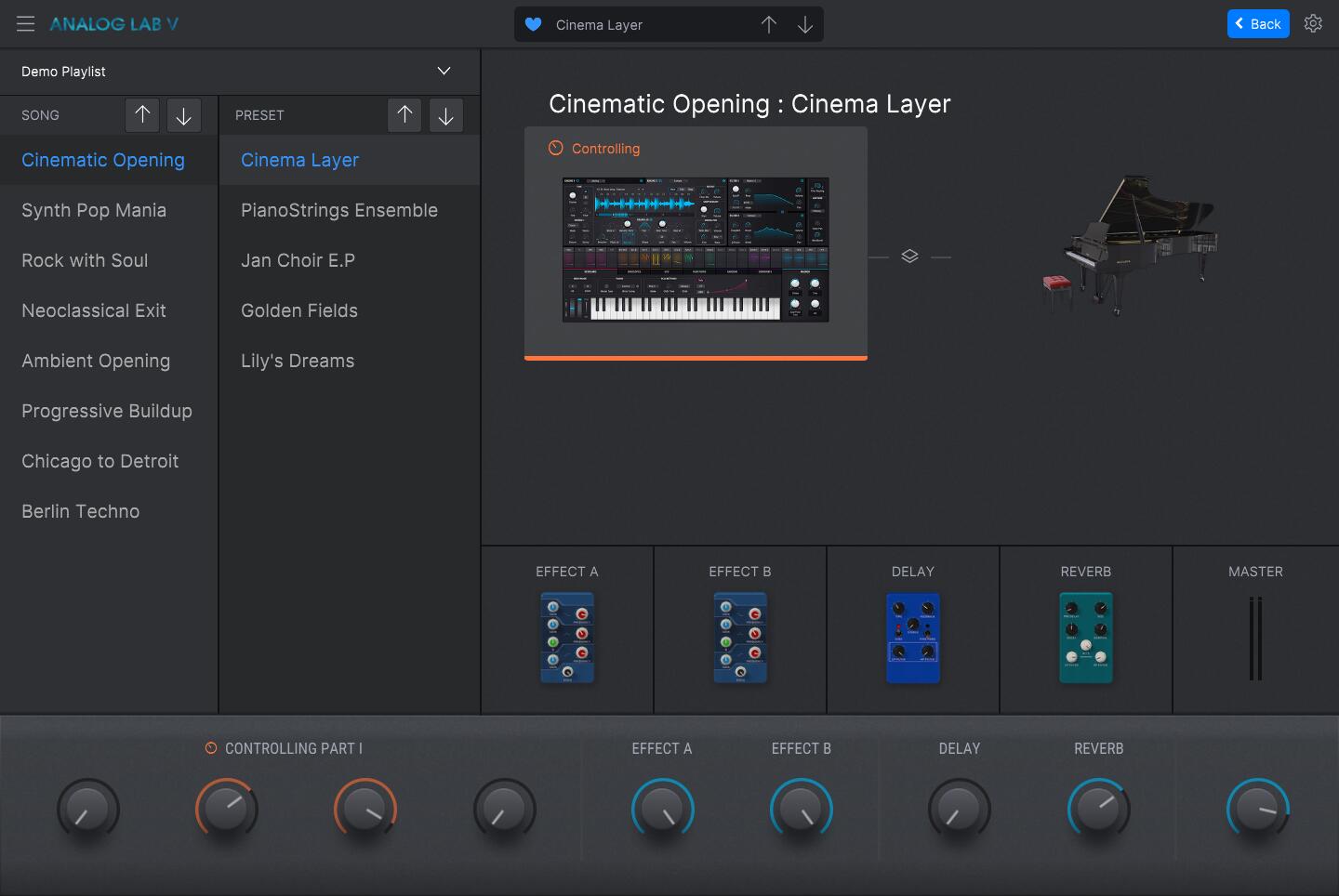Adjust the master volume knob at far right
Image resolution: width=1339 pixels, height=896 pixels.
point(1258,810)
